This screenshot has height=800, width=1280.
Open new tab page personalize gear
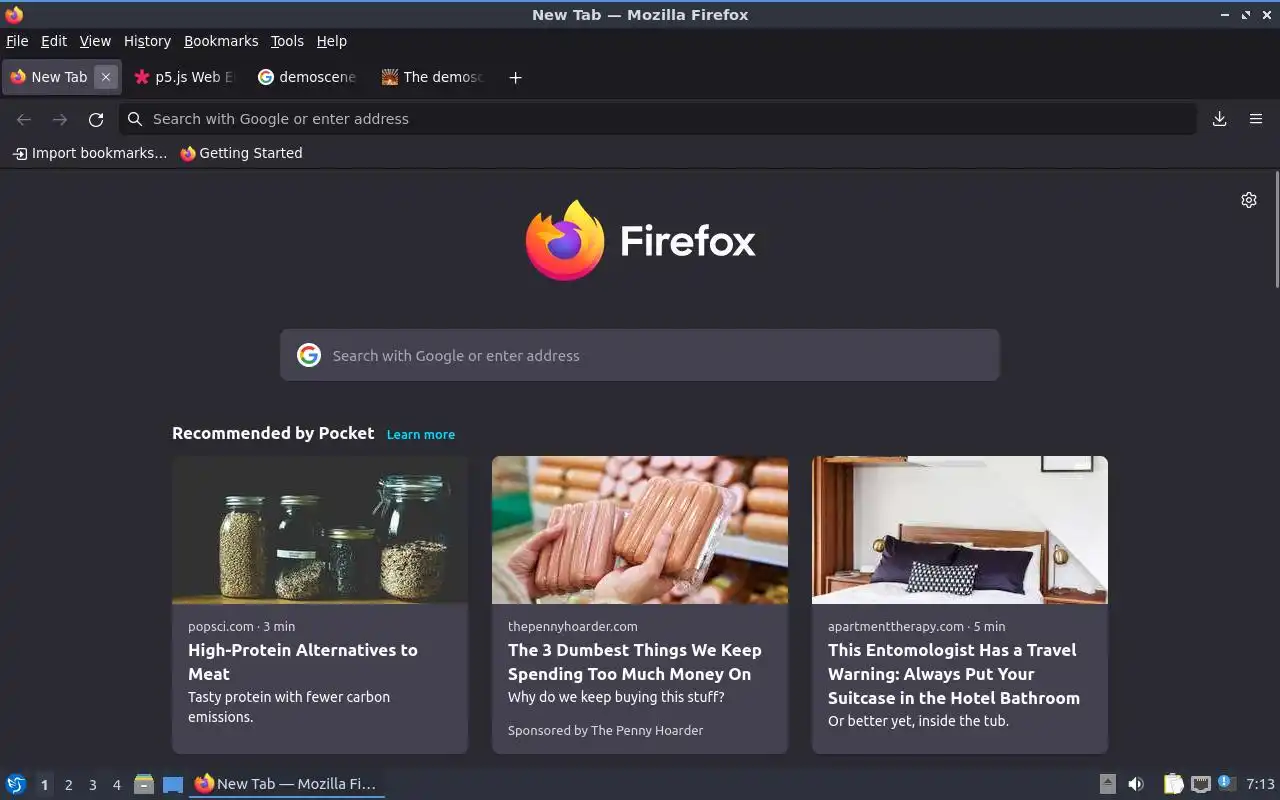click(x=1249, y=200)
